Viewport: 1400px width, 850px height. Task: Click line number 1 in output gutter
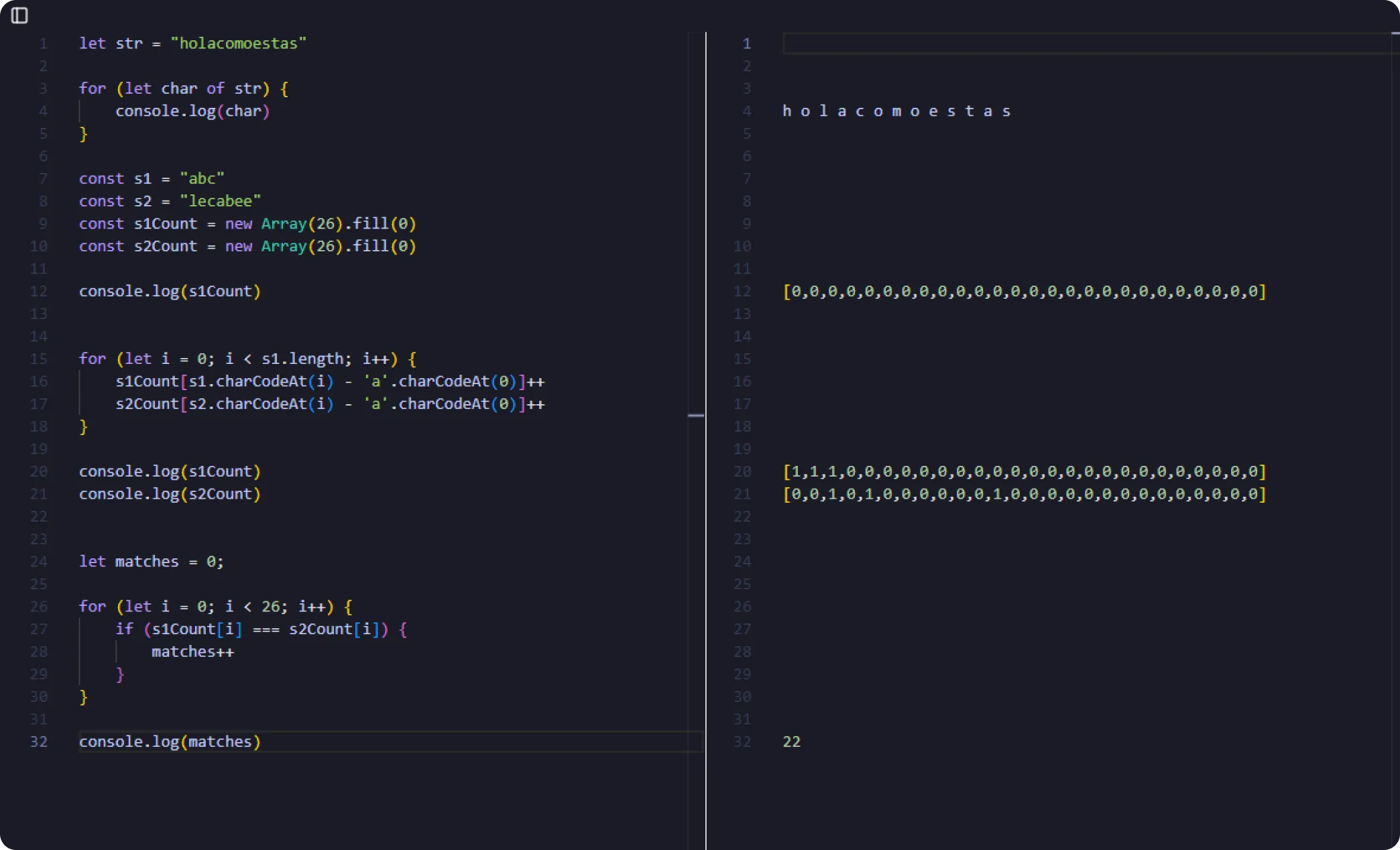tap(746, 44)
